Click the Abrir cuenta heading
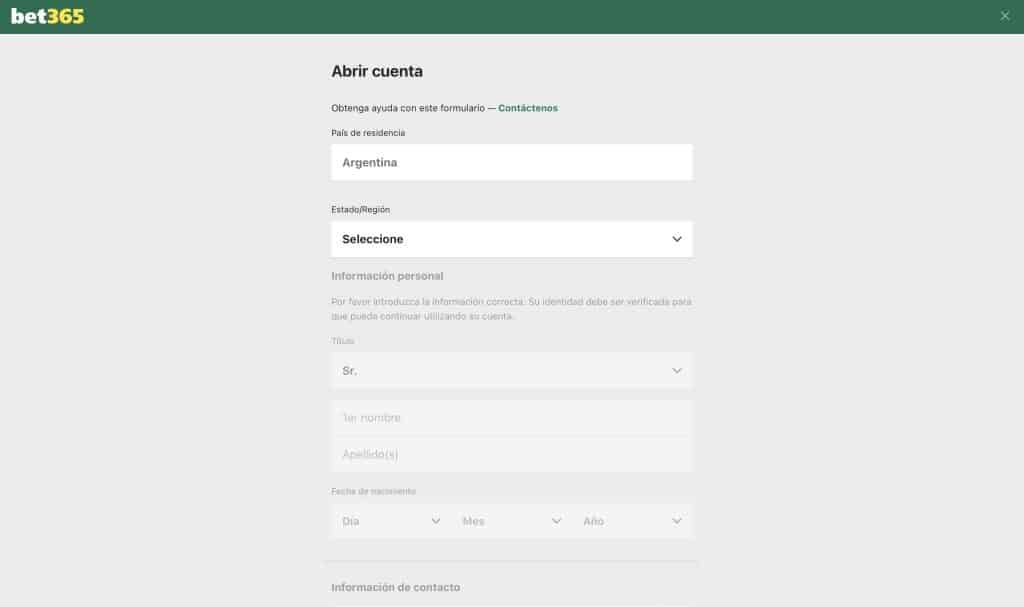This screenshot has width=1024, height=607. (x=377, y=72)
